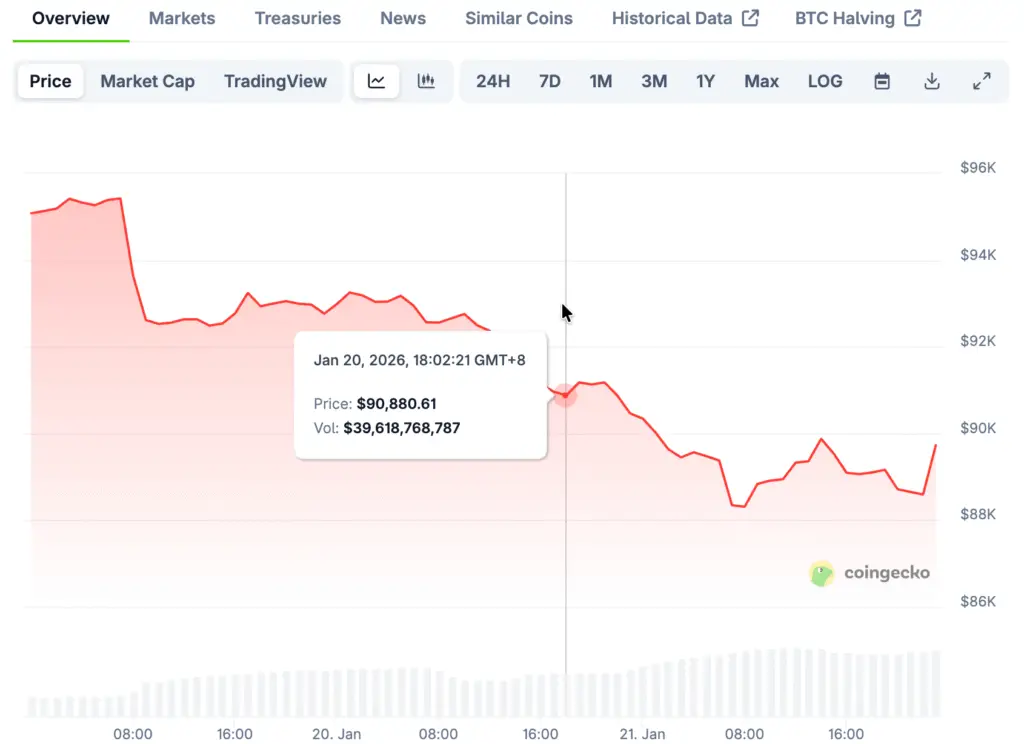Show Max time range

[761, 82]
